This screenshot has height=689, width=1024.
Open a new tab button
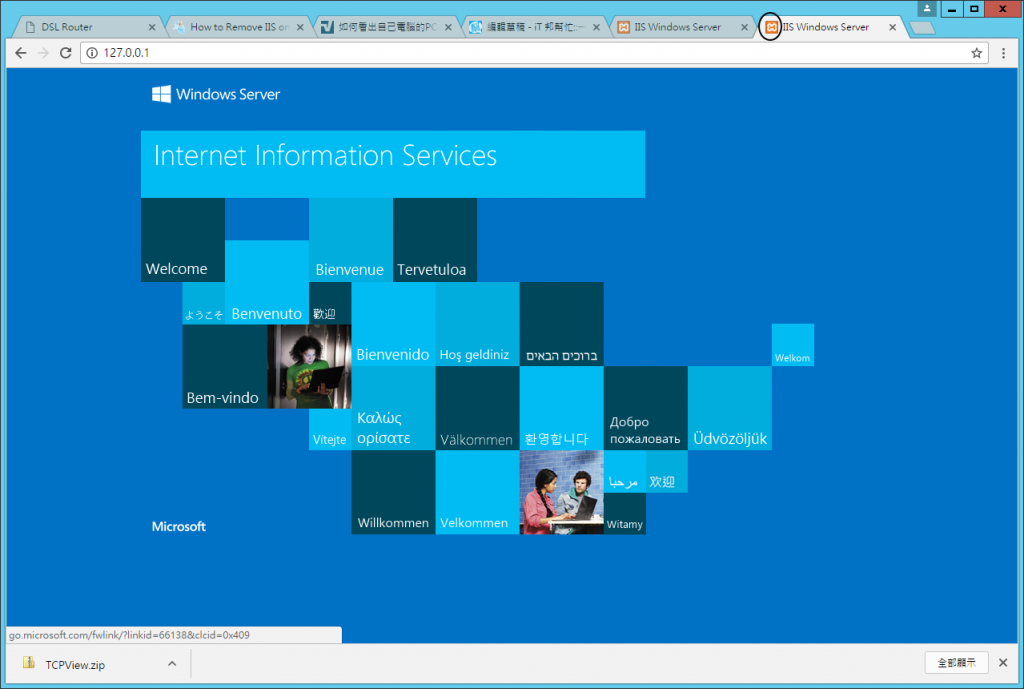tap(922, 27)
